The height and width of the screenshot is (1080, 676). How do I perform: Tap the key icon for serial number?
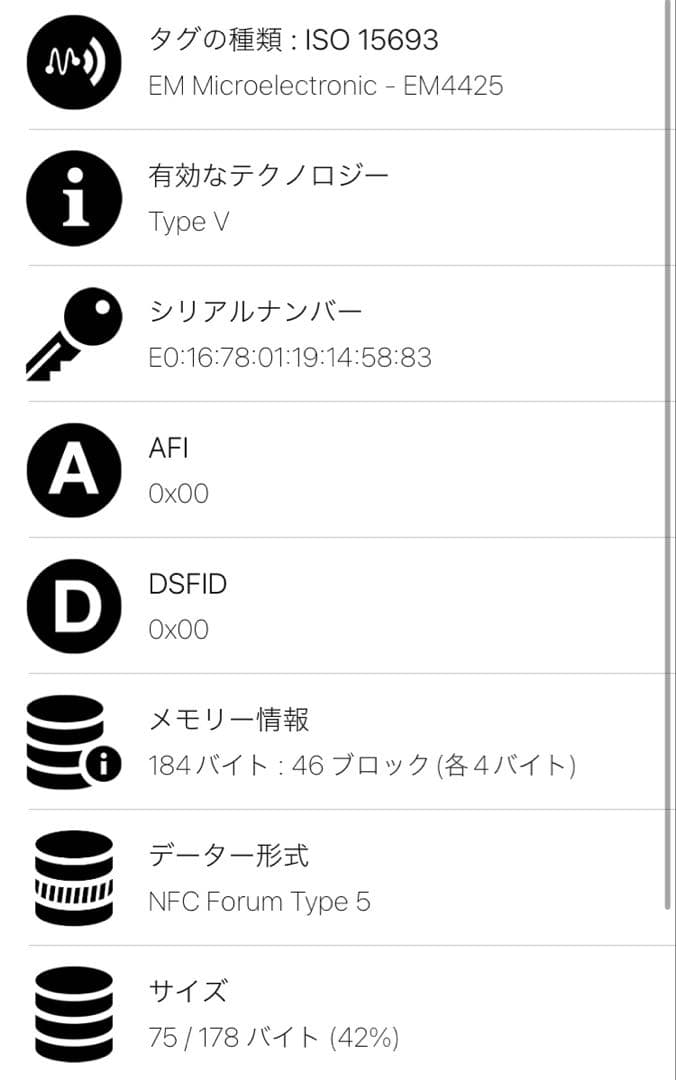[74, 334]
